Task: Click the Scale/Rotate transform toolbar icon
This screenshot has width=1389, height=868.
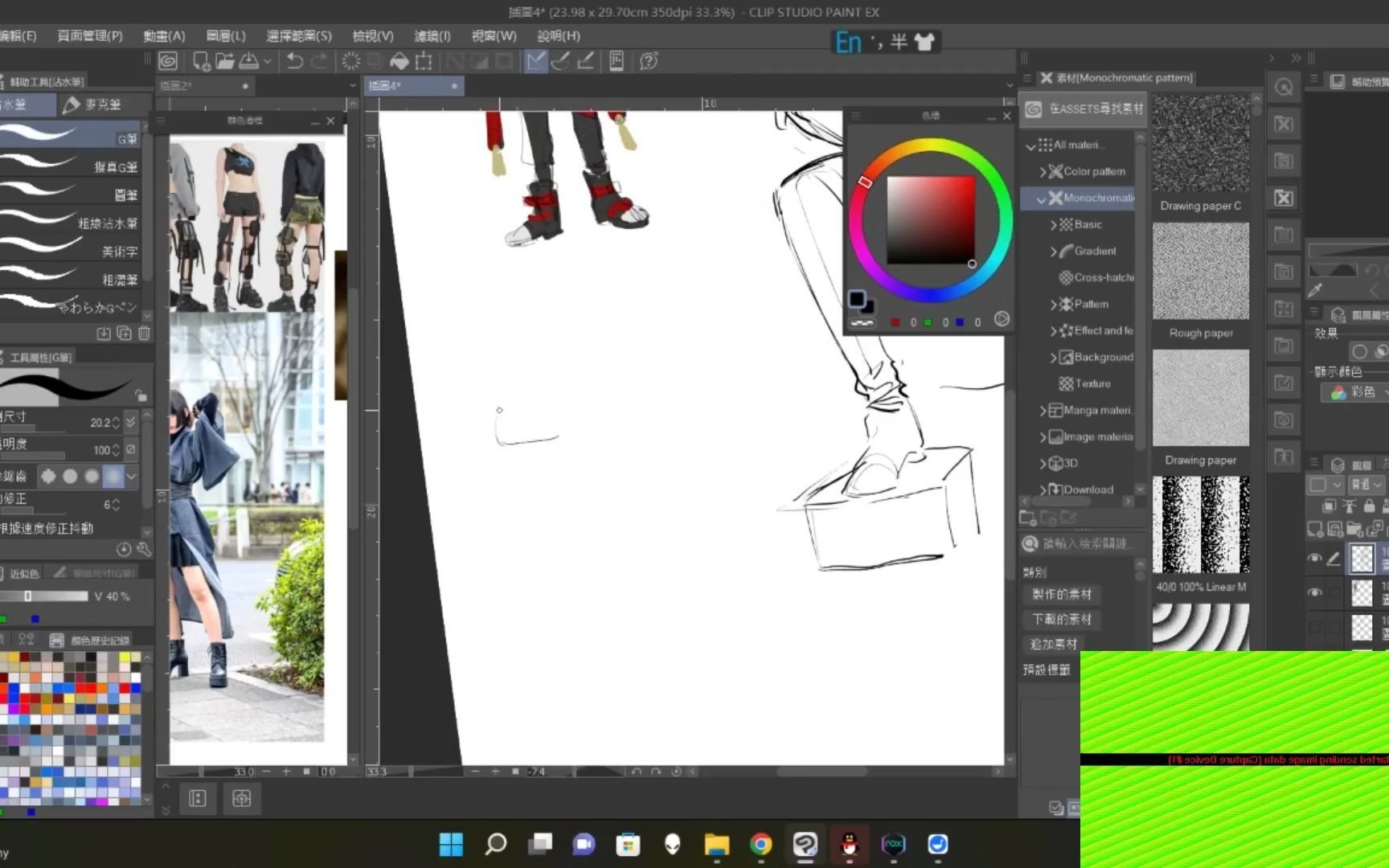Action: 424,61
